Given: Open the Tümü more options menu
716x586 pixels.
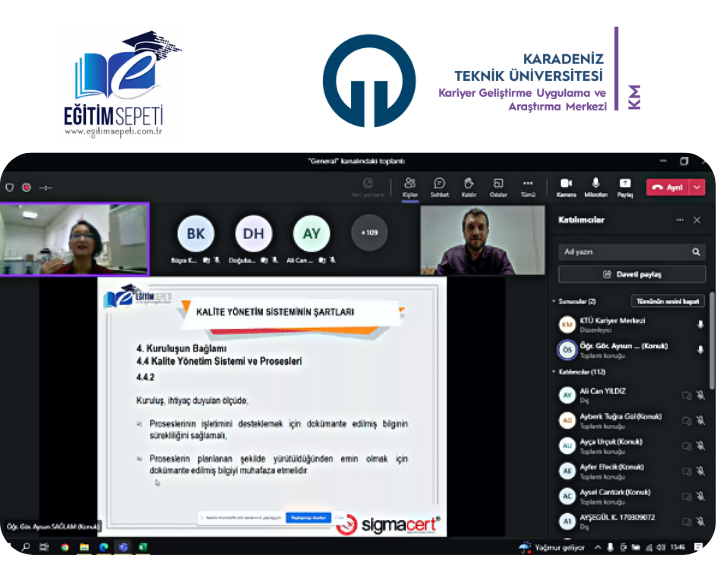Looking at the screenshot, I should point(528,186).
